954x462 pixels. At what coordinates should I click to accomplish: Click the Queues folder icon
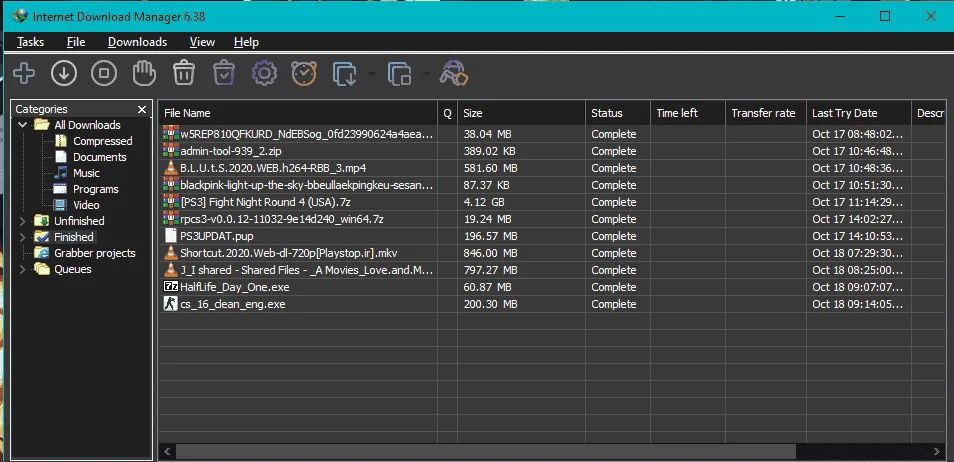[41, 269]
